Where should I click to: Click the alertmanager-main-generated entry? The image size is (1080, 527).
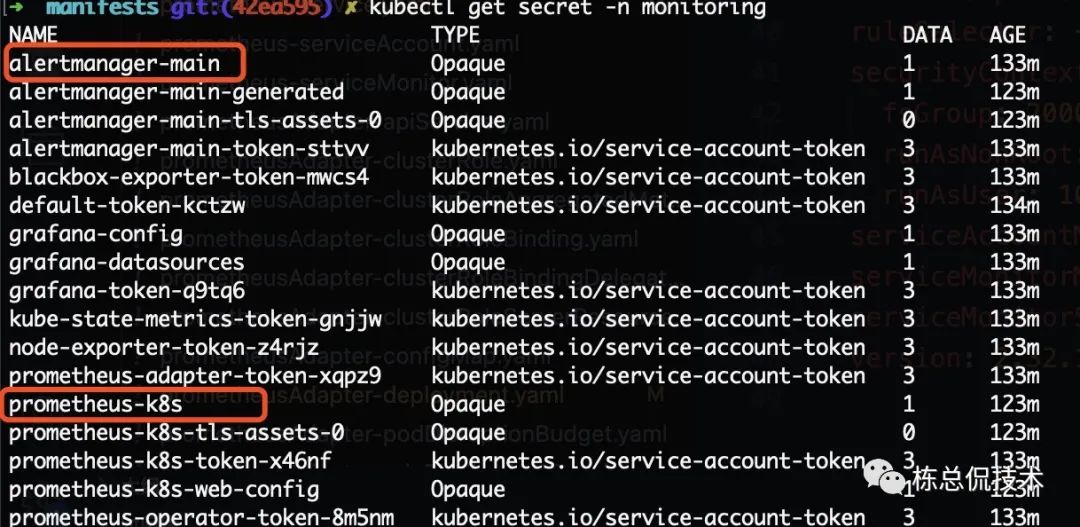[176, 92]
